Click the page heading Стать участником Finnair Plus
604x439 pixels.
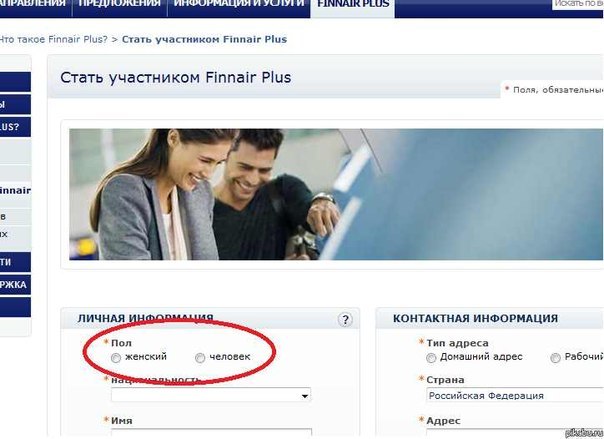176,77
